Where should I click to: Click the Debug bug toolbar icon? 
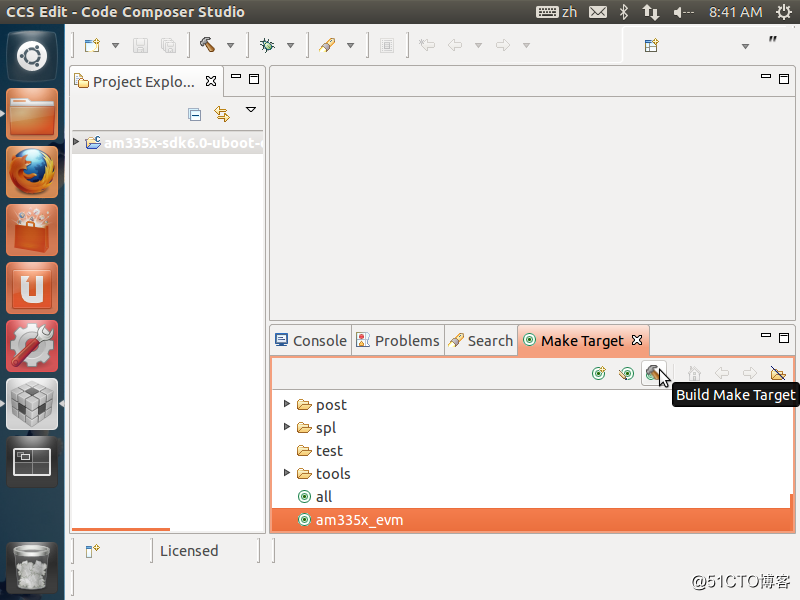[x=267, y=45]
